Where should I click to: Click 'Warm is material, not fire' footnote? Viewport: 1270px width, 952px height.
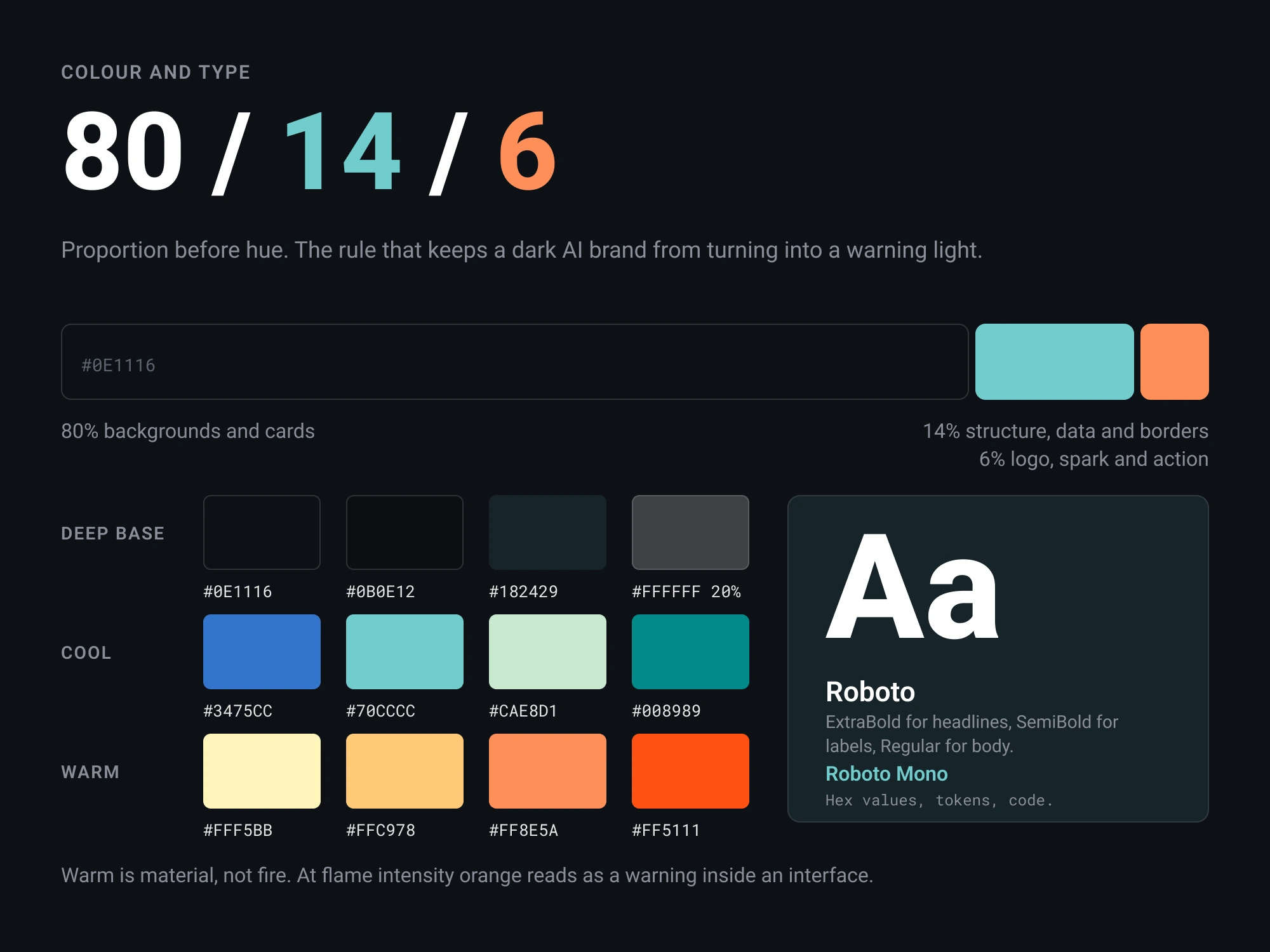click(x=467, y=875)
